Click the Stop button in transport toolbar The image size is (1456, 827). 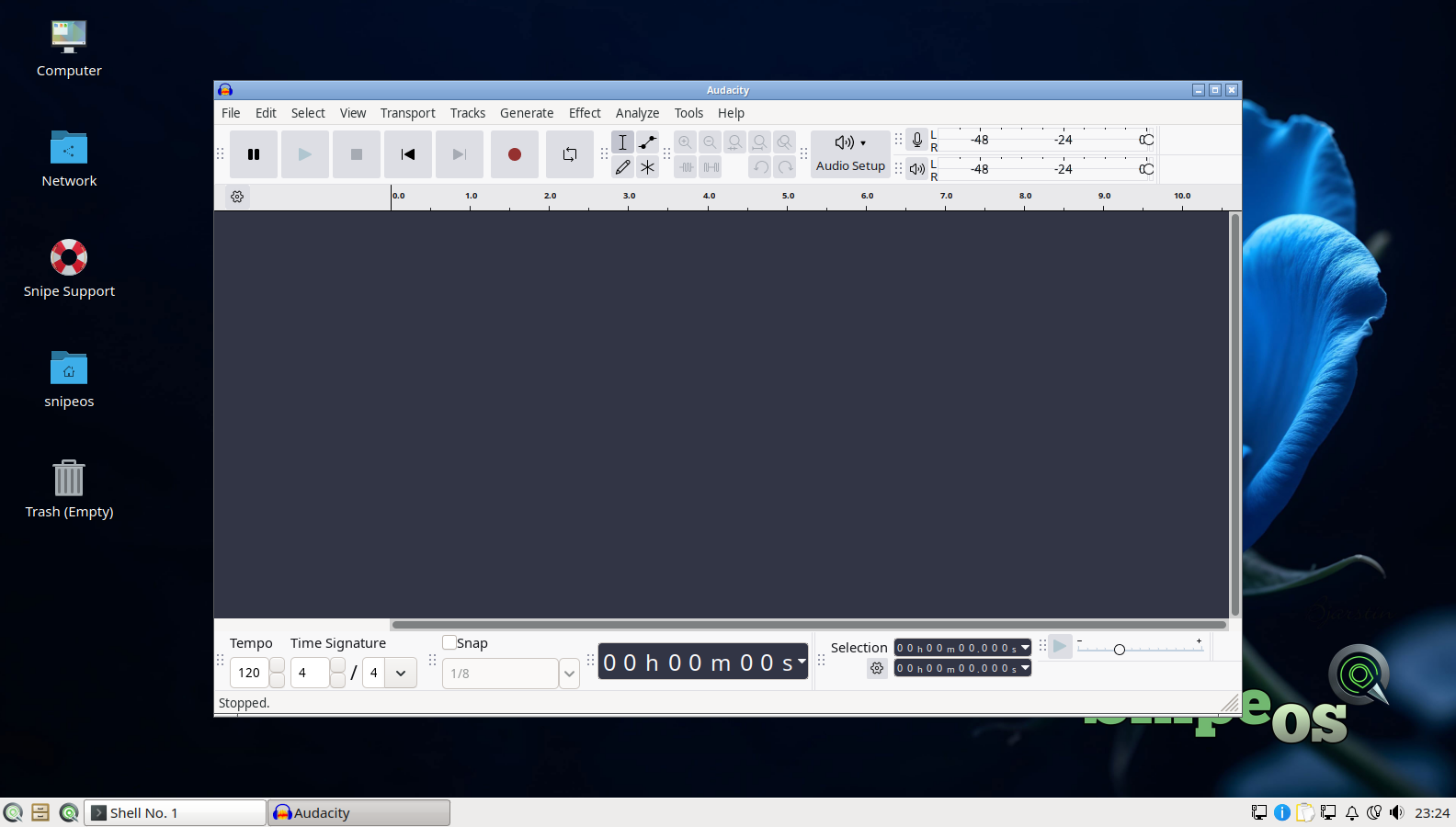tap(357, 154)
